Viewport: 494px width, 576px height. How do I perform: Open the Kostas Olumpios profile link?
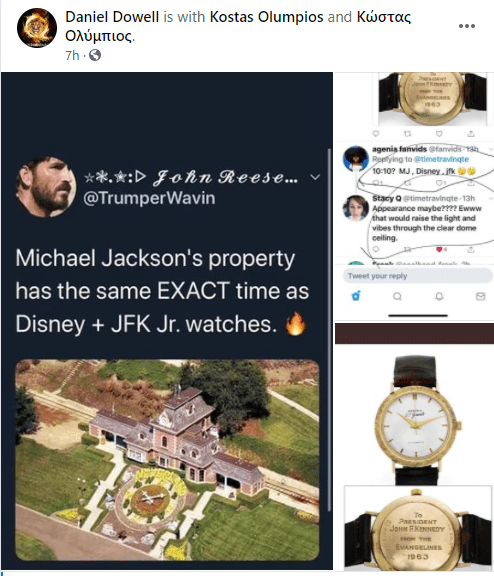coord(266,17)
